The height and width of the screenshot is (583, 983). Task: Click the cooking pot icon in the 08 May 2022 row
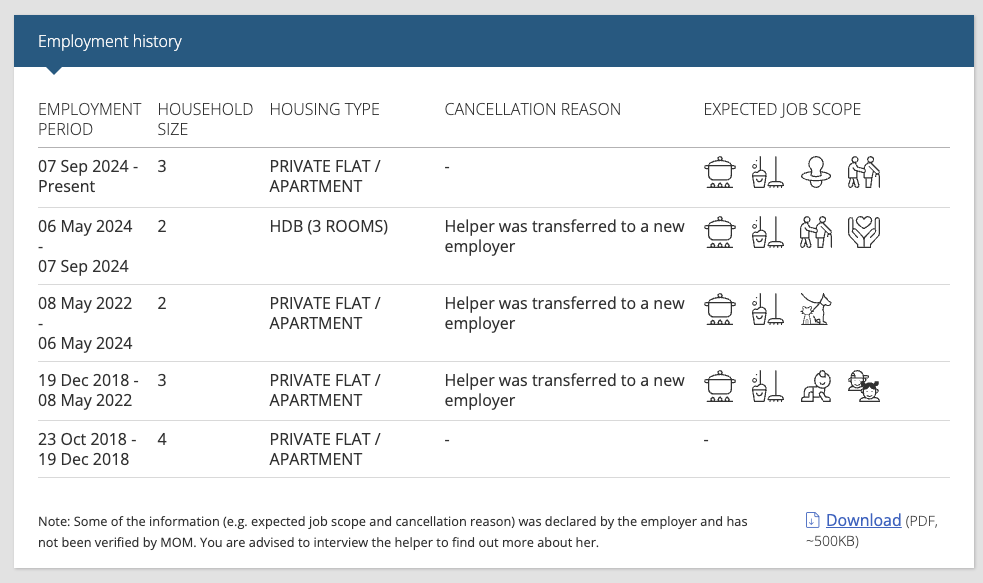tap(720, 309)
